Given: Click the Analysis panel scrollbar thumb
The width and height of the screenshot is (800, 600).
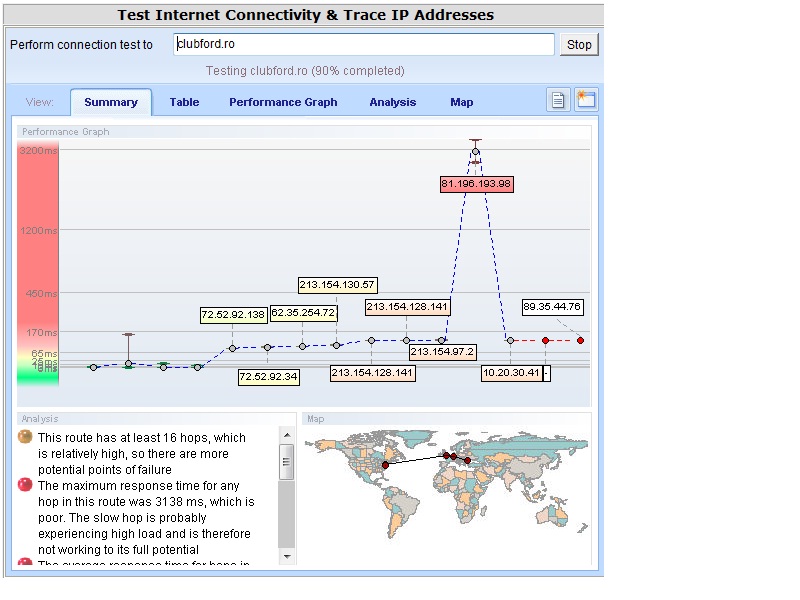Looking at the screenshot, I should [x=288, y=463].
